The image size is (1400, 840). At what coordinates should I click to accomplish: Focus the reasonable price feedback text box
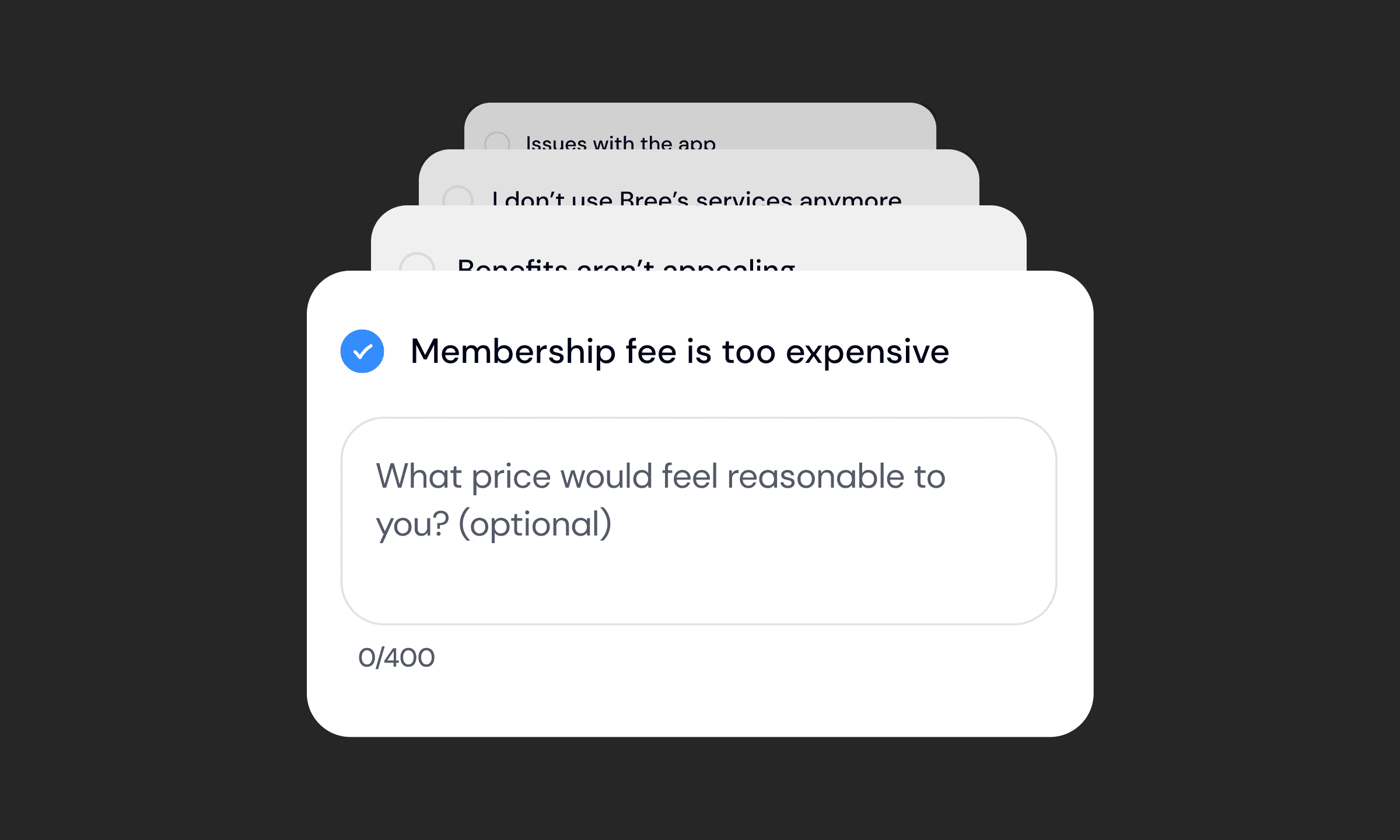click(x=699, y=521)
